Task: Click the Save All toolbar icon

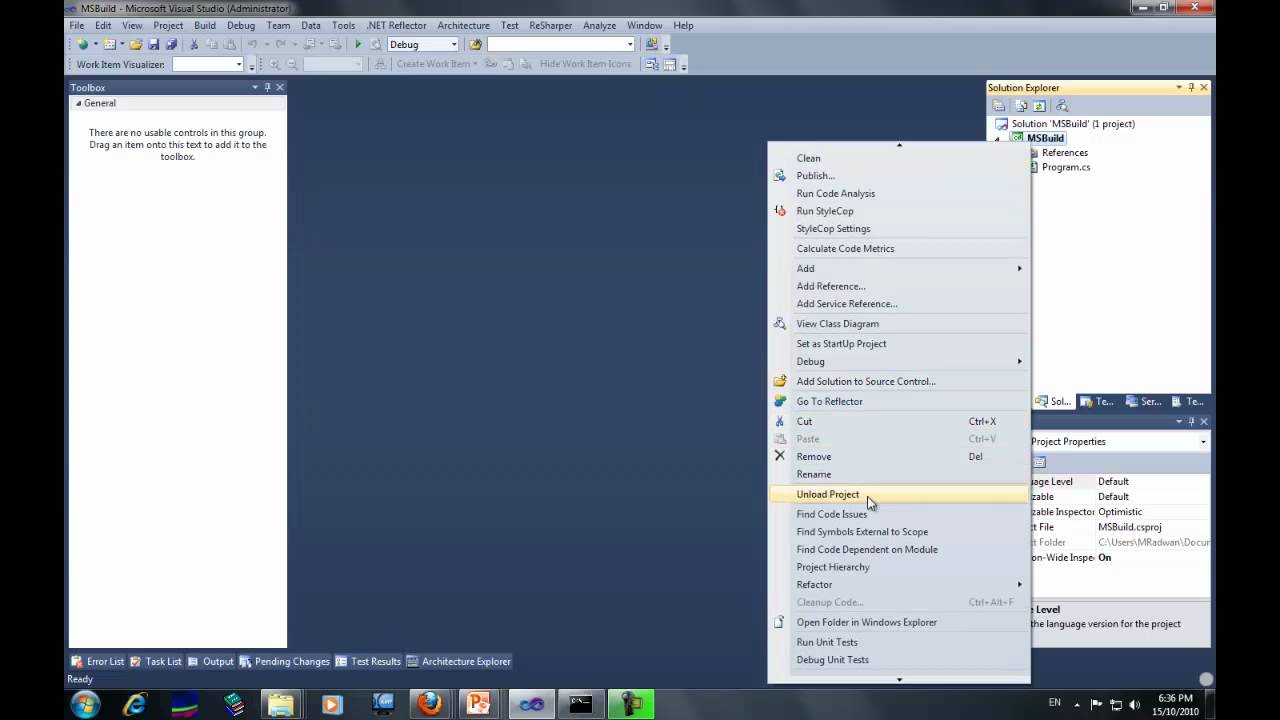Action: (x=171, y=44)
